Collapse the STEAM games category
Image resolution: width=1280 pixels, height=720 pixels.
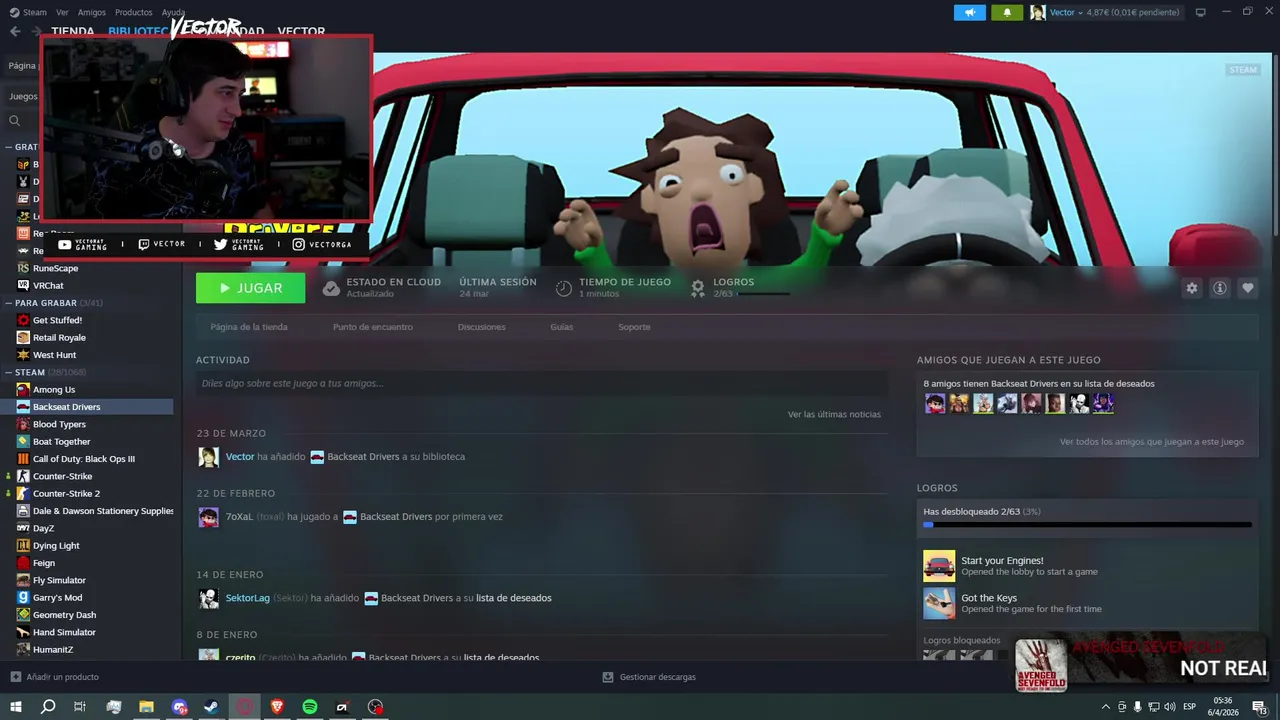coord(9,372)
